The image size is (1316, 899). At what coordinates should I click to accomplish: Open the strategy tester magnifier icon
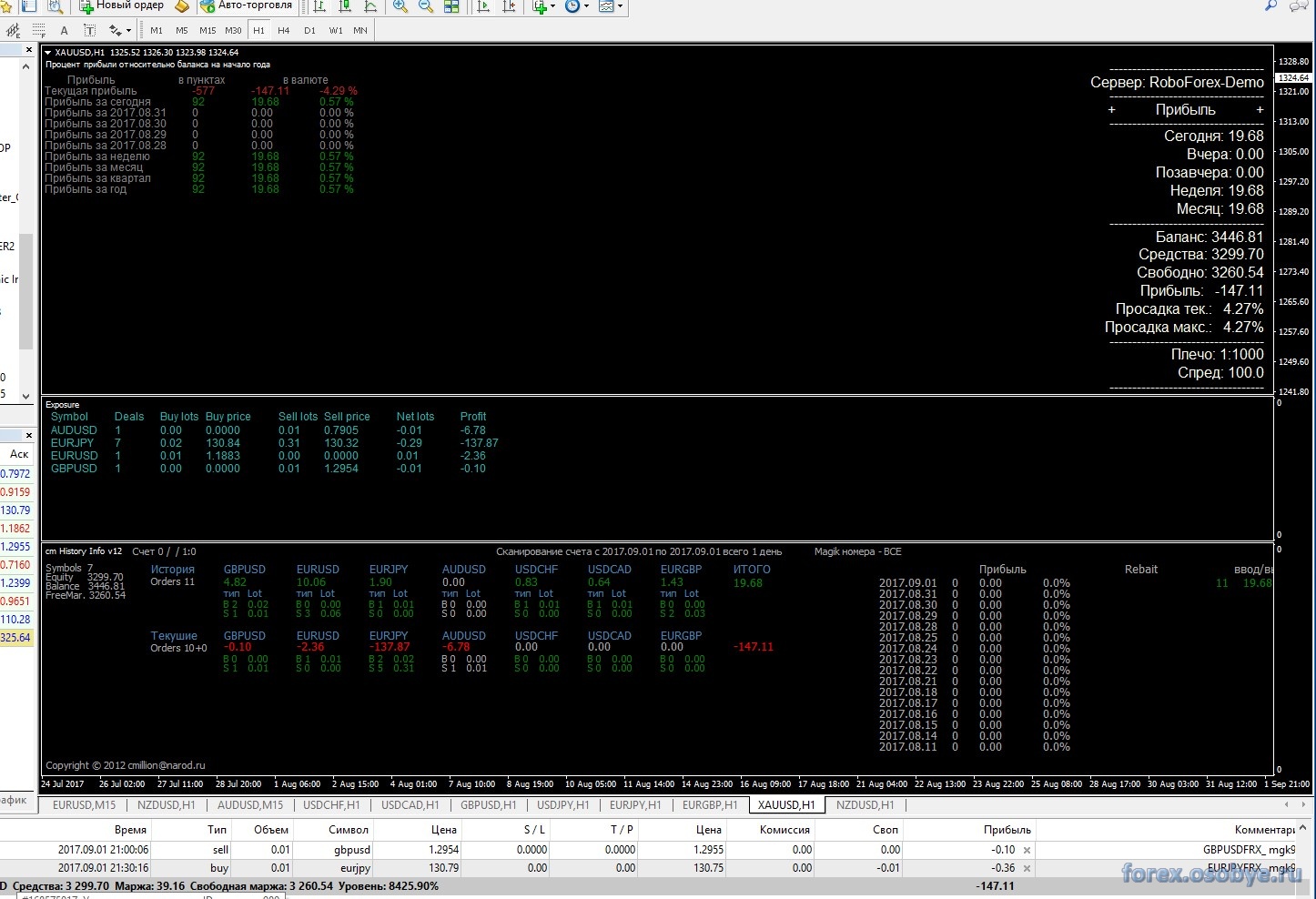pyautogui.click(x=56, y=6)
